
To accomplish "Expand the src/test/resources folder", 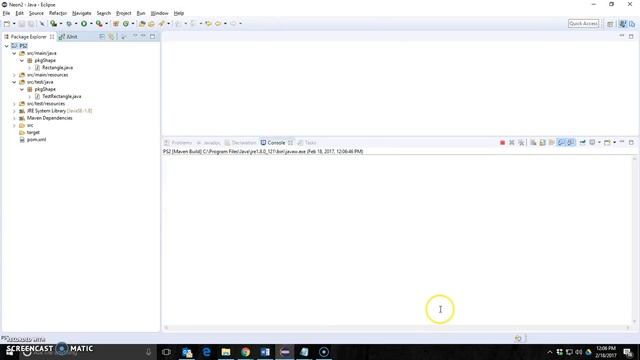I will coord(14,104).
